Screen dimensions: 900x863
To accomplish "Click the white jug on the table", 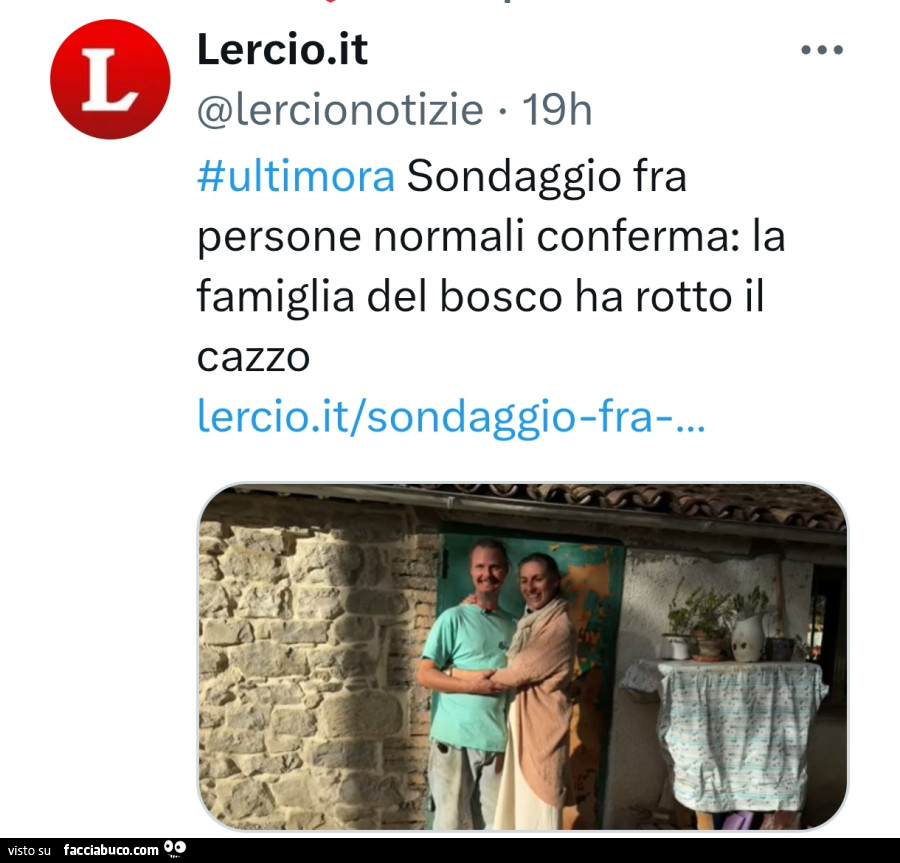I will [x=748, y=638].
